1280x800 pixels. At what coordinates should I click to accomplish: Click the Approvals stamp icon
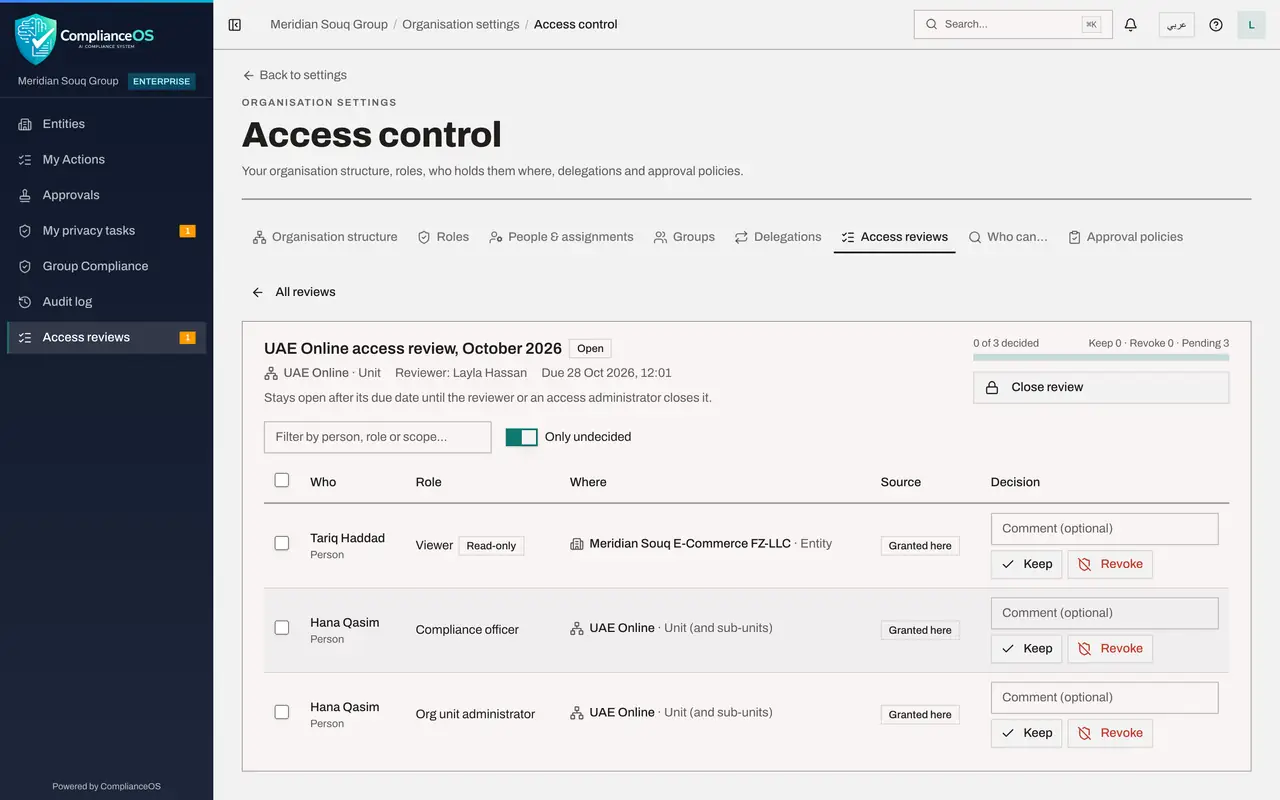click(x=25, y=195)
